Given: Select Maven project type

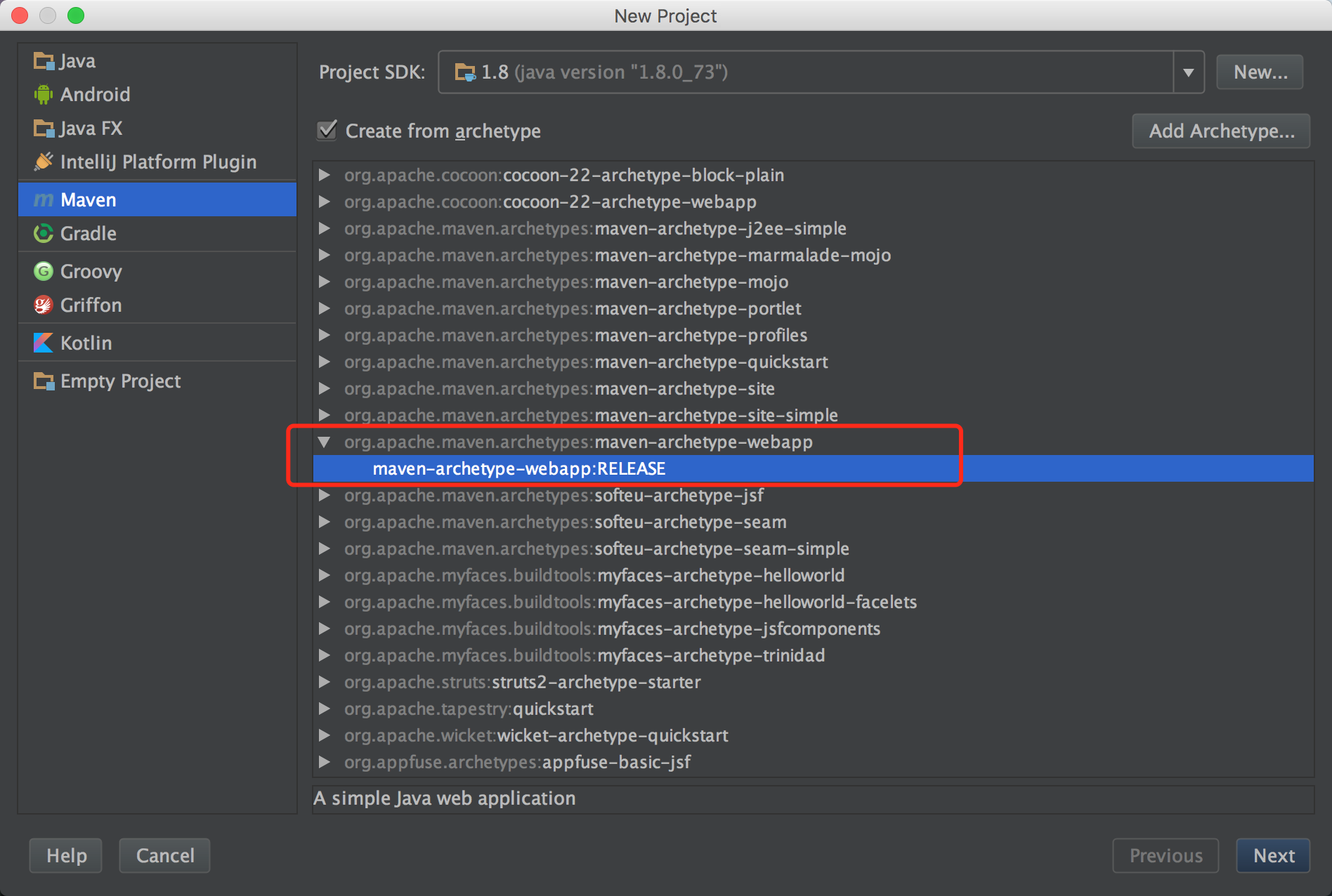Looking at the screenshot, I should pyautogui.click(x=157, y=199).
